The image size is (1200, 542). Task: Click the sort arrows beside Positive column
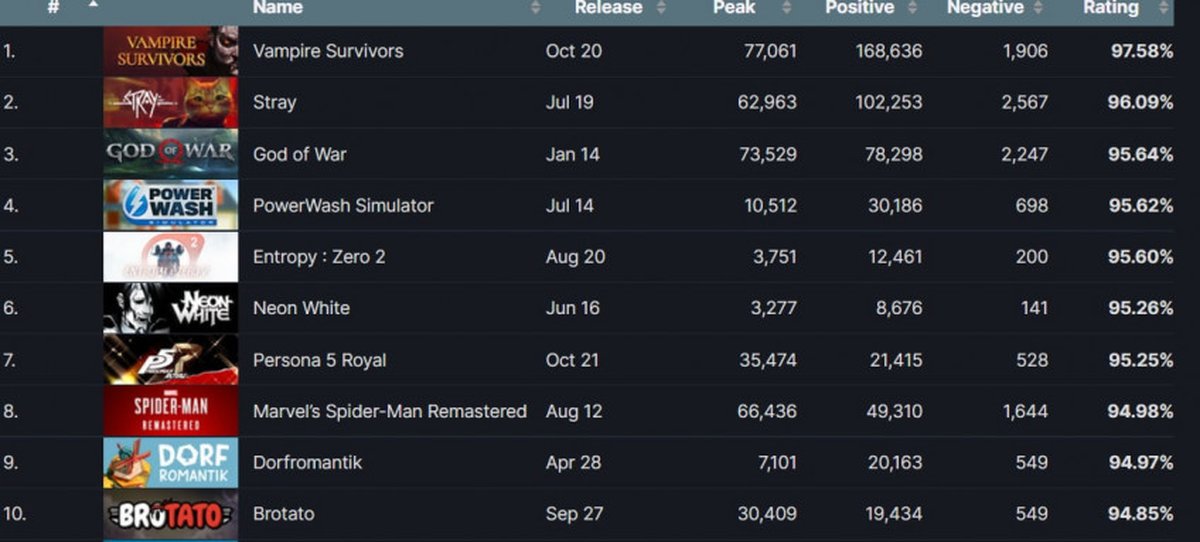[914, 8]
